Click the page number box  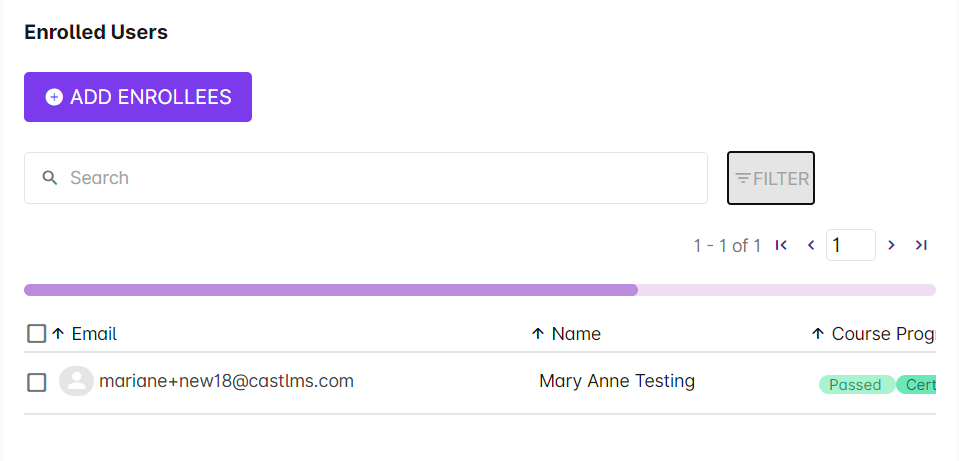pos(850,245)
